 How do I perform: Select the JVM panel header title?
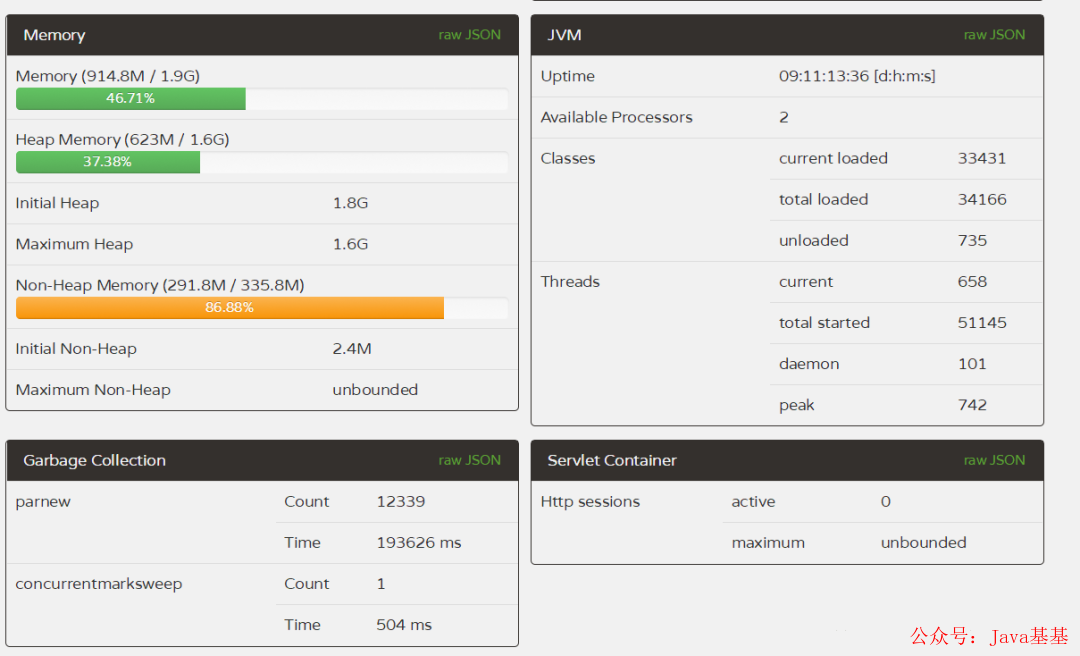click(x=564, y=35)
